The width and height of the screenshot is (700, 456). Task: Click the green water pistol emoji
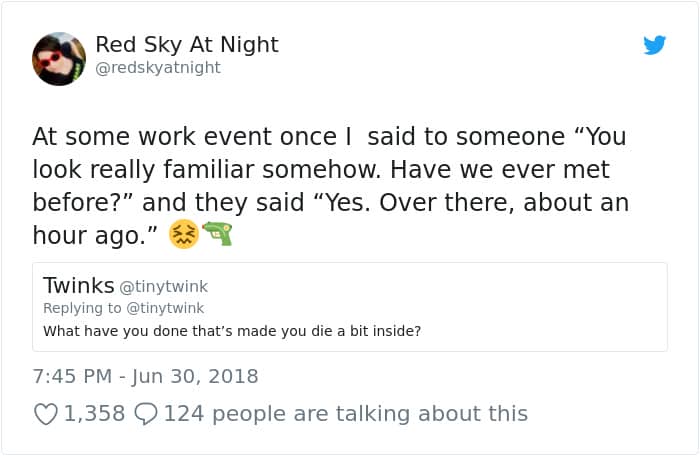click(217, 234)
